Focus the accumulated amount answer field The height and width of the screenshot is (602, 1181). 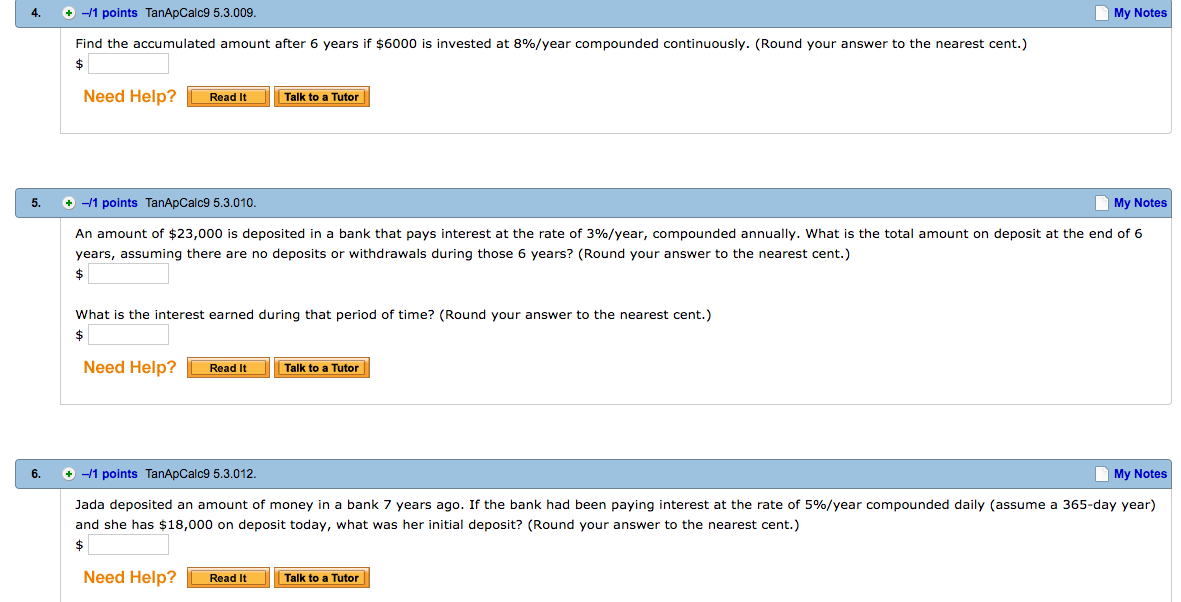point(128,64)
